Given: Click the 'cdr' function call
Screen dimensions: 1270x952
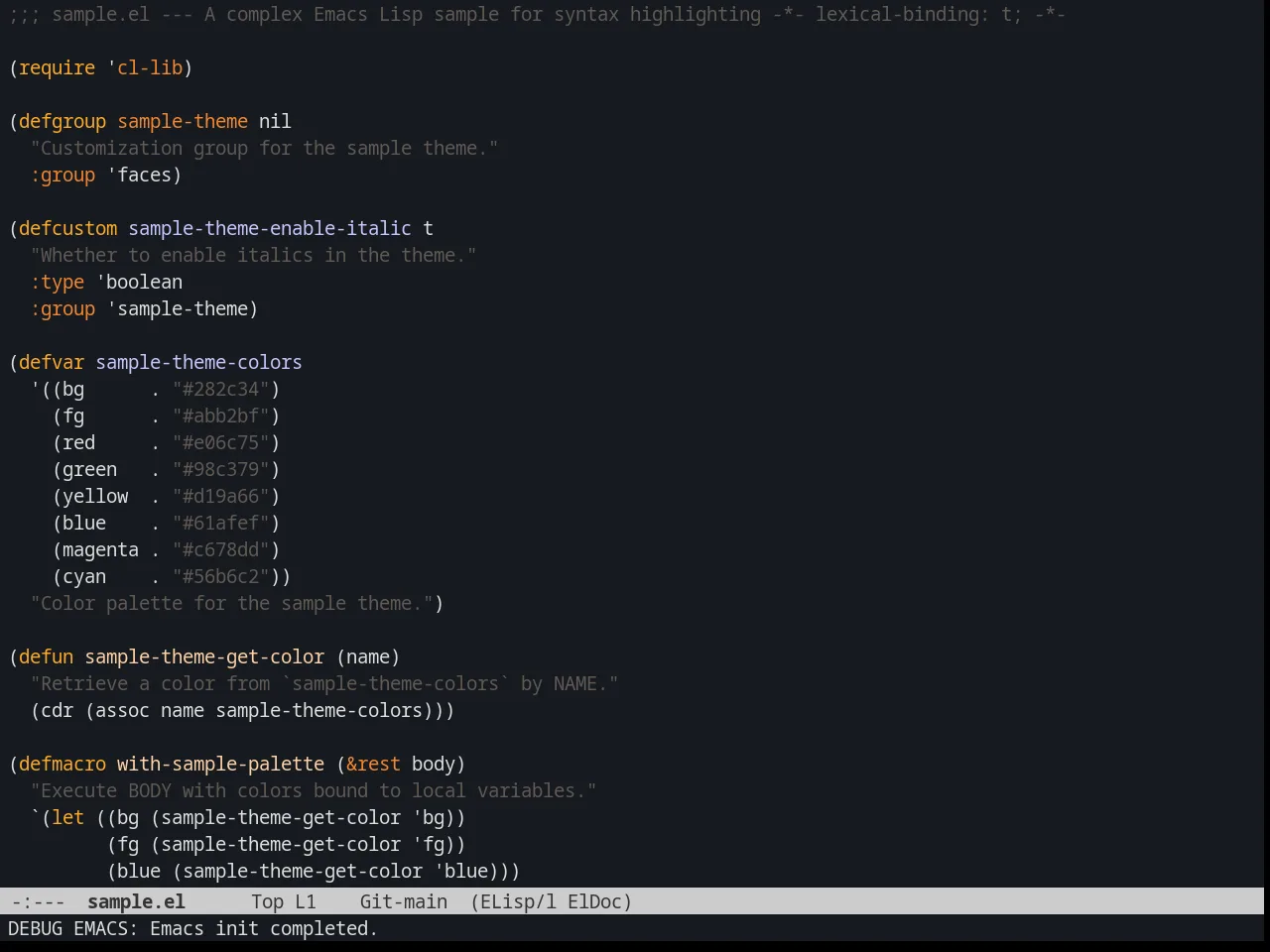Looking at the screenshot, I should pos(58,710).
